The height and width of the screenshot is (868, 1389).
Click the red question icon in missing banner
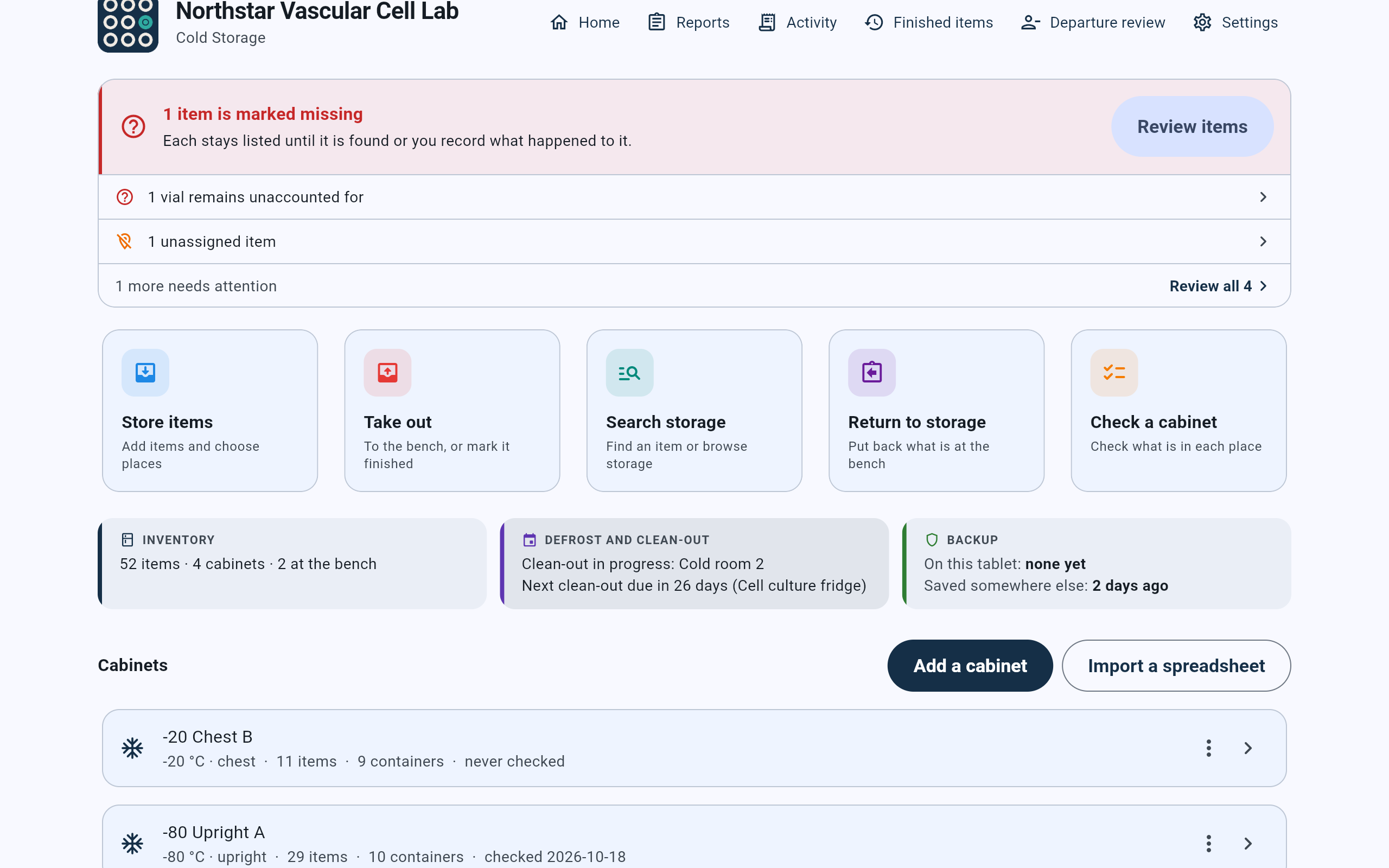[x=133, y=126]
